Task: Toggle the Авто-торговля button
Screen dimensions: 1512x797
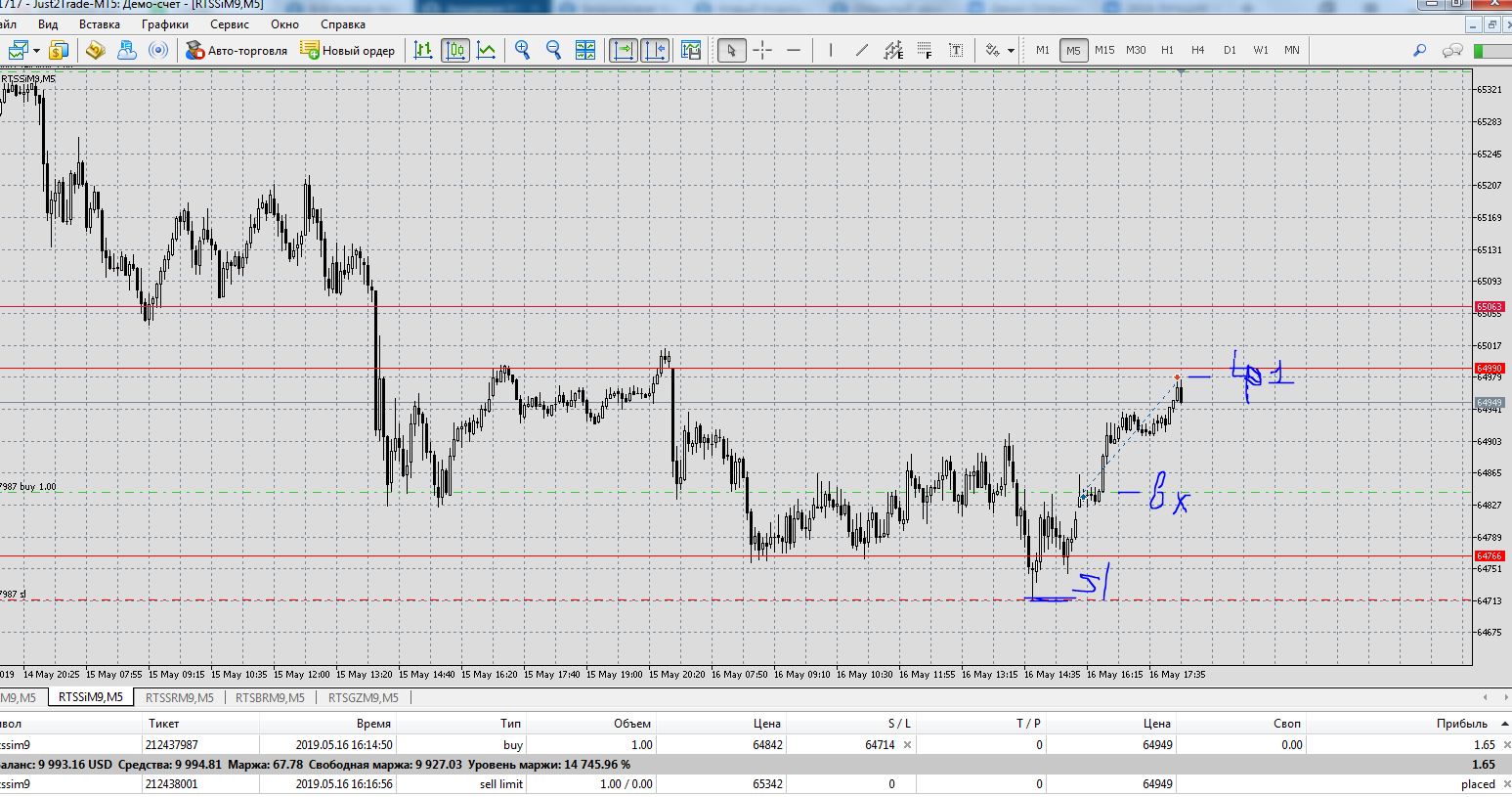Action: (237, 50)
